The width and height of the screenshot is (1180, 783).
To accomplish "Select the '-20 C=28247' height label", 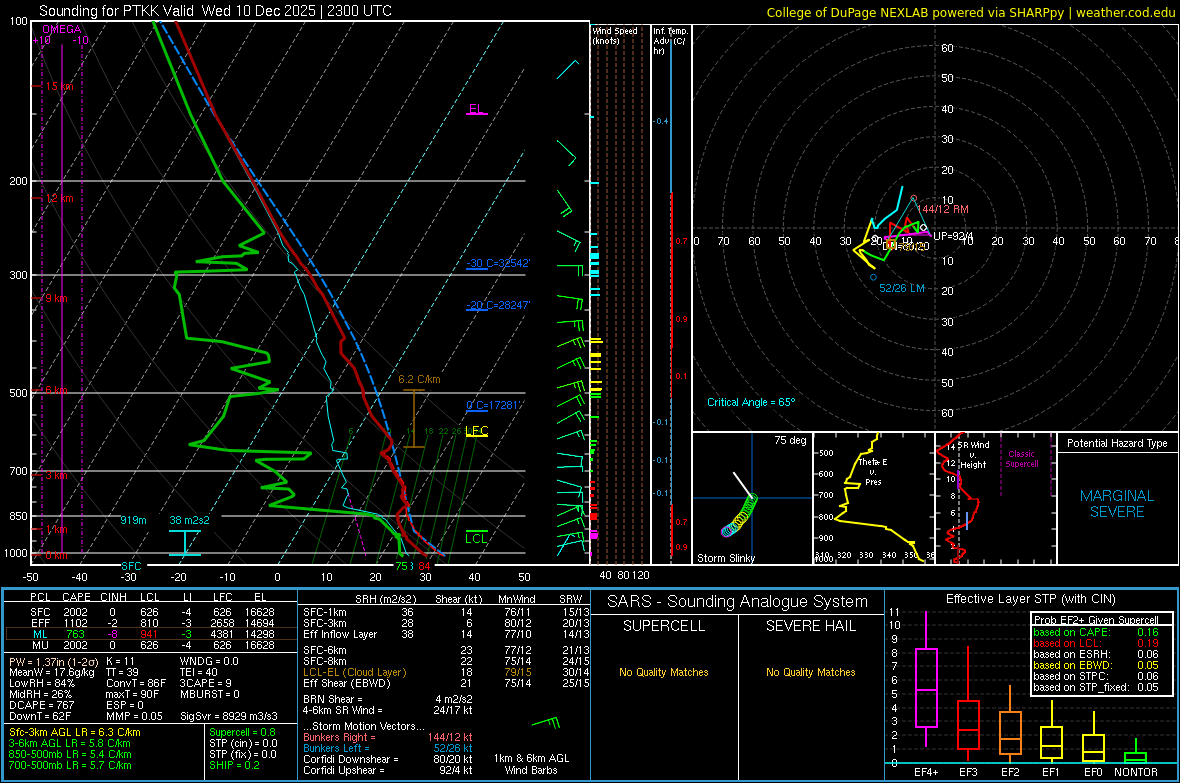I will pyautogui.click(x=498, y=305).
